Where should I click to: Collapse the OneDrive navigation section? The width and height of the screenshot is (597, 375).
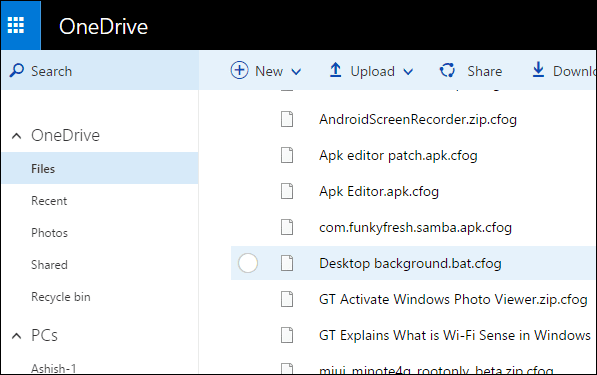pos(16,136)
